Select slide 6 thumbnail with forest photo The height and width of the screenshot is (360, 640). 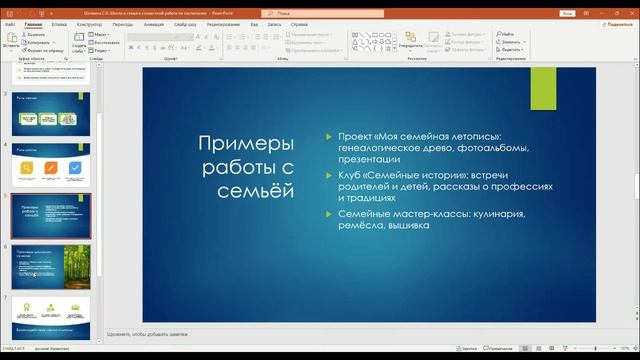point(51,267)
